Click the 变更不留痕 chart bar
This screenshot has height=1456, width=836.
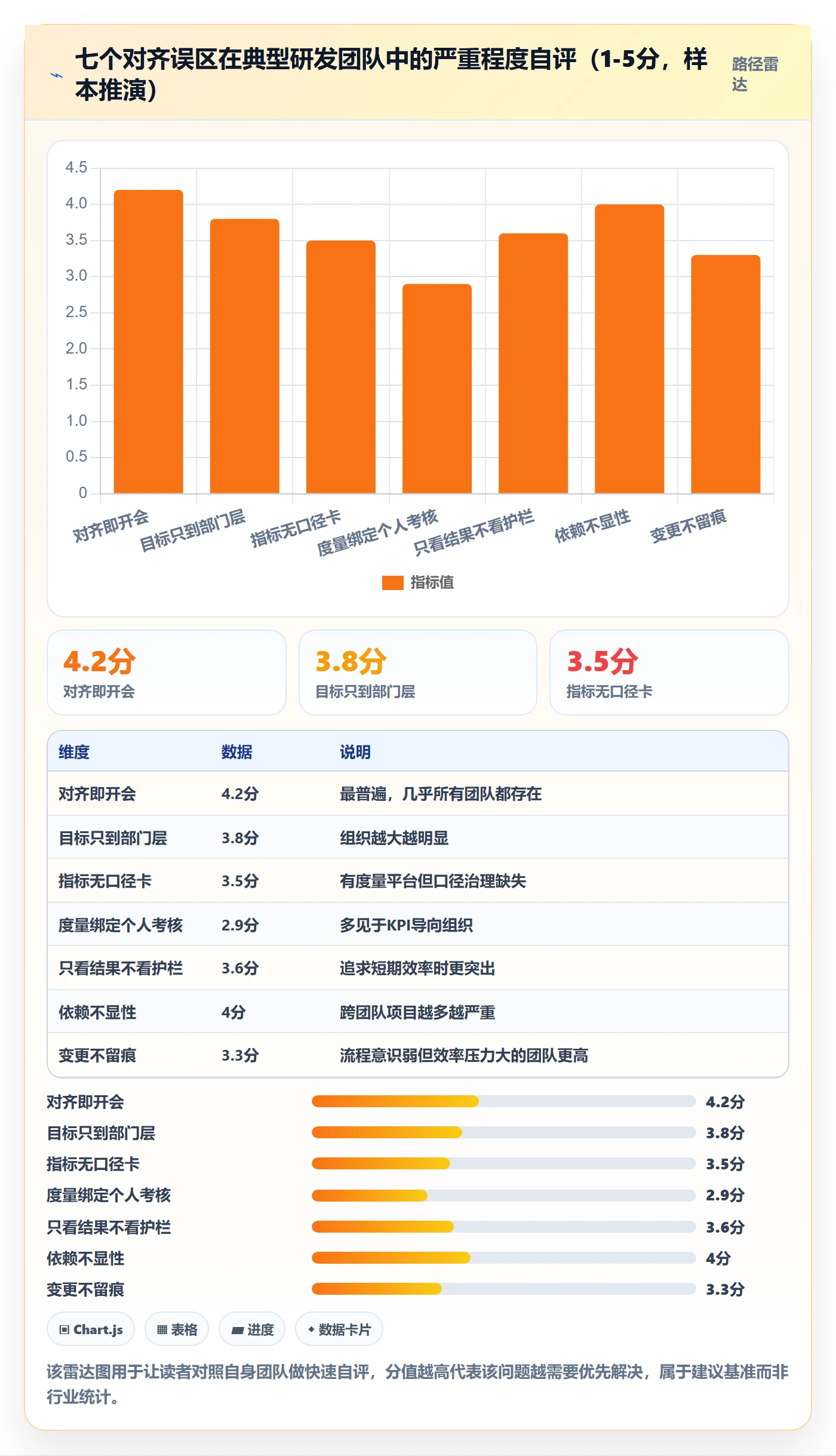click(726, 374)
